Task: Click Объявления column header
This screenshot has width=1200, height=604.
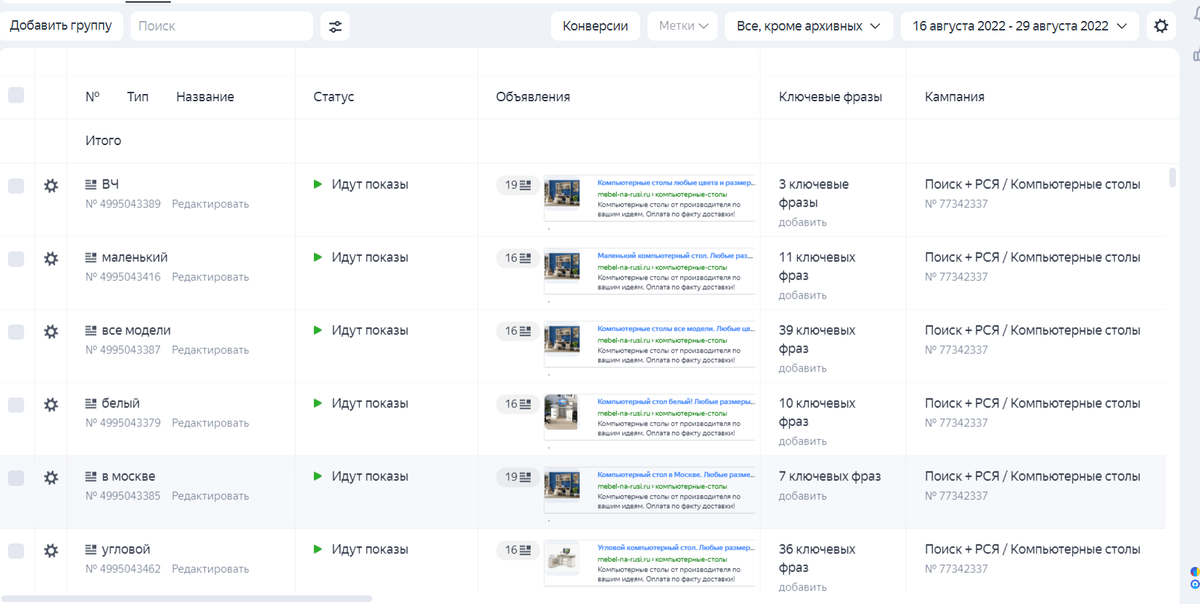Action: click(x=533, y=97)
